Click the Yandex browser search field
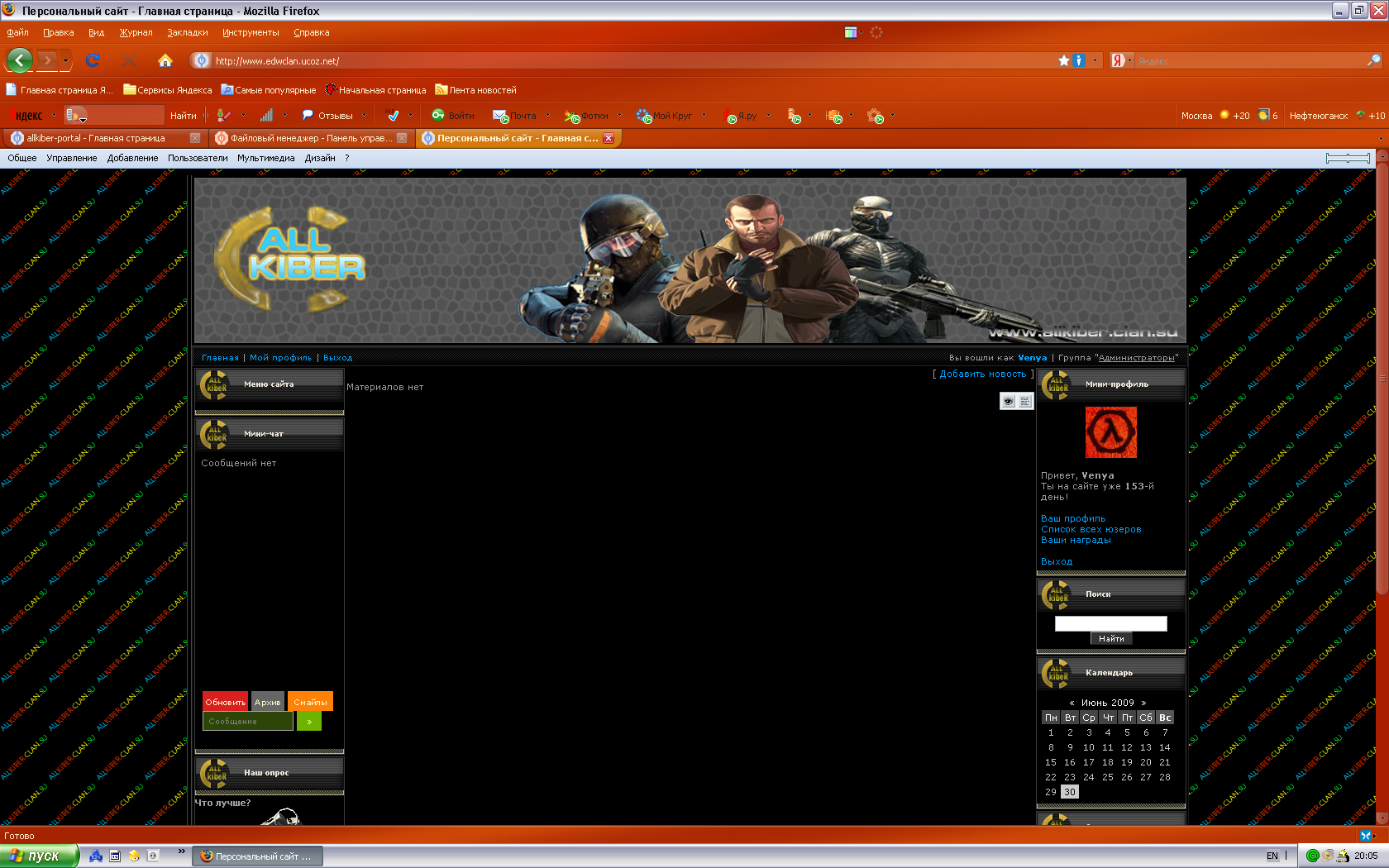Image resolution: width=1389 pixels, height=868 pixels. (1248, 60)
